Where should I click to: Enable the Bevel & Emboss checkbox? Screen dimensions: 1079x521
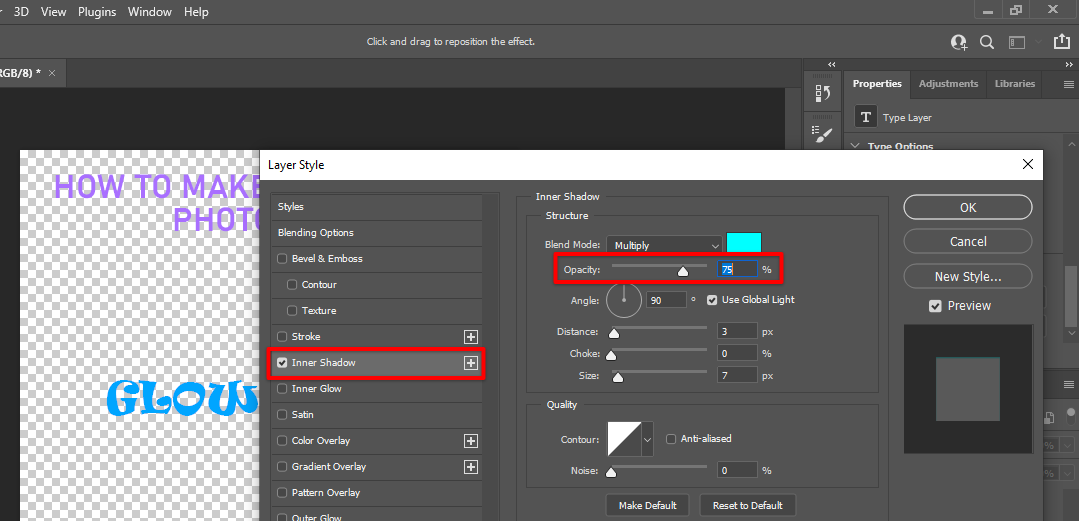pyautogui.click(x=282, y=259)
